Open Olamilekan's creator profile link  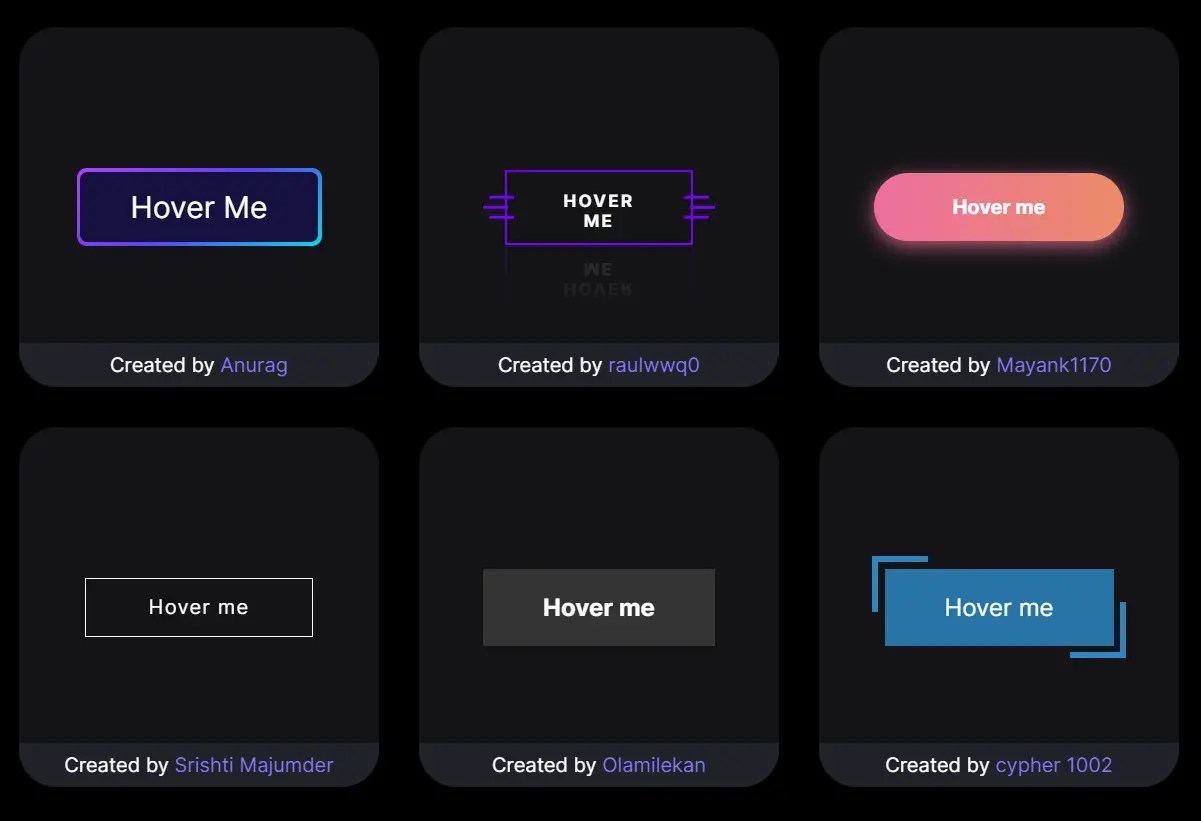point(654,765)
